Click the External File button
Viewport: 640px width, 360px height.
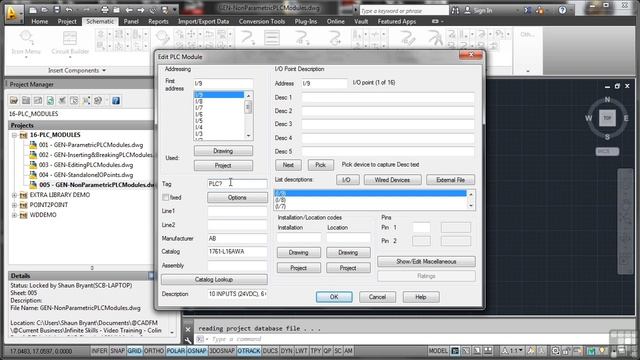[450, 180]
